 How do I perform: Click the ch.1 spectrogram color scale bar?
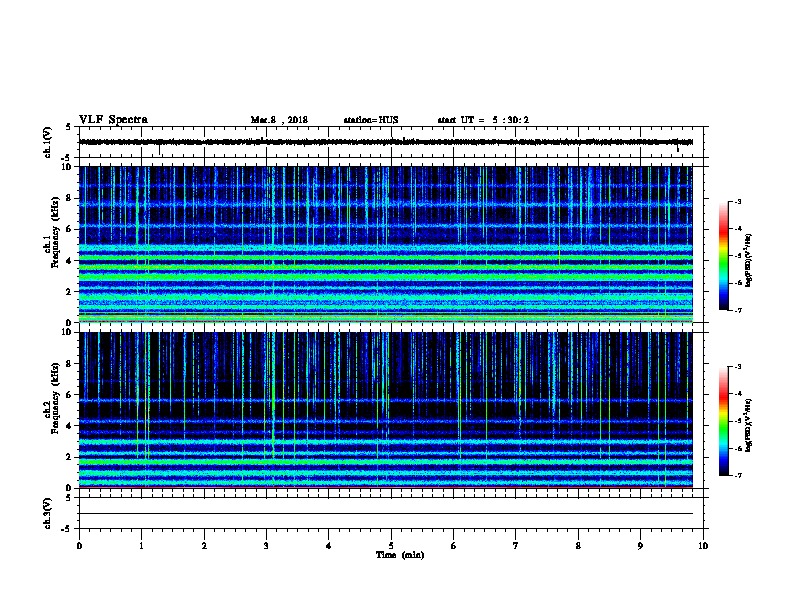tap(723, 256)
